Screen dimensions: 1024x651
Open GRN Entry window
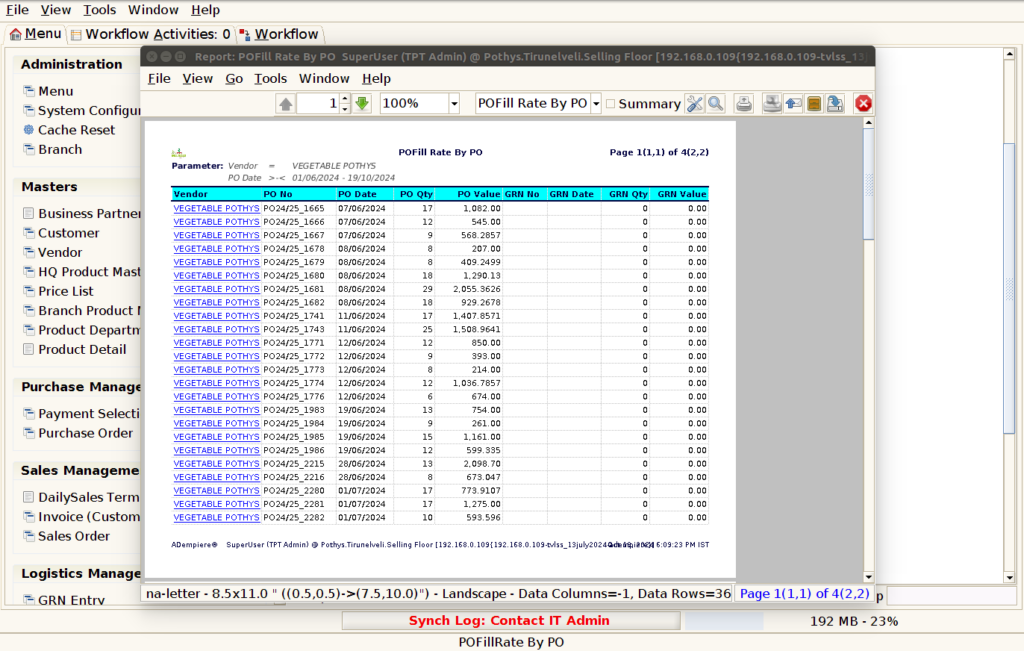coord(64,599)
